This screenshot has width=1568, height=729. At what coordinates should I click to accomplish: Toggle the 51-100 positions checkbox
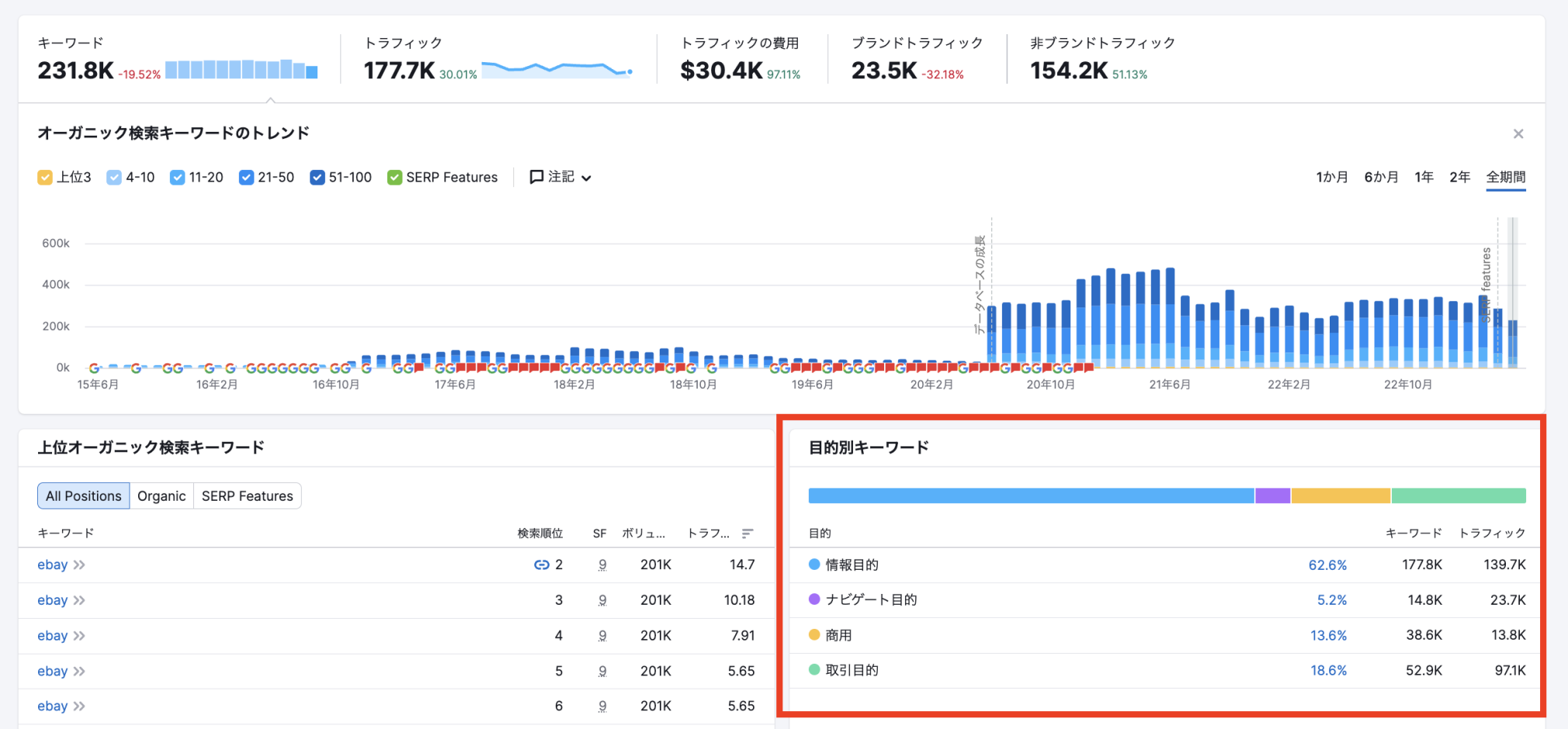point(317,177)
